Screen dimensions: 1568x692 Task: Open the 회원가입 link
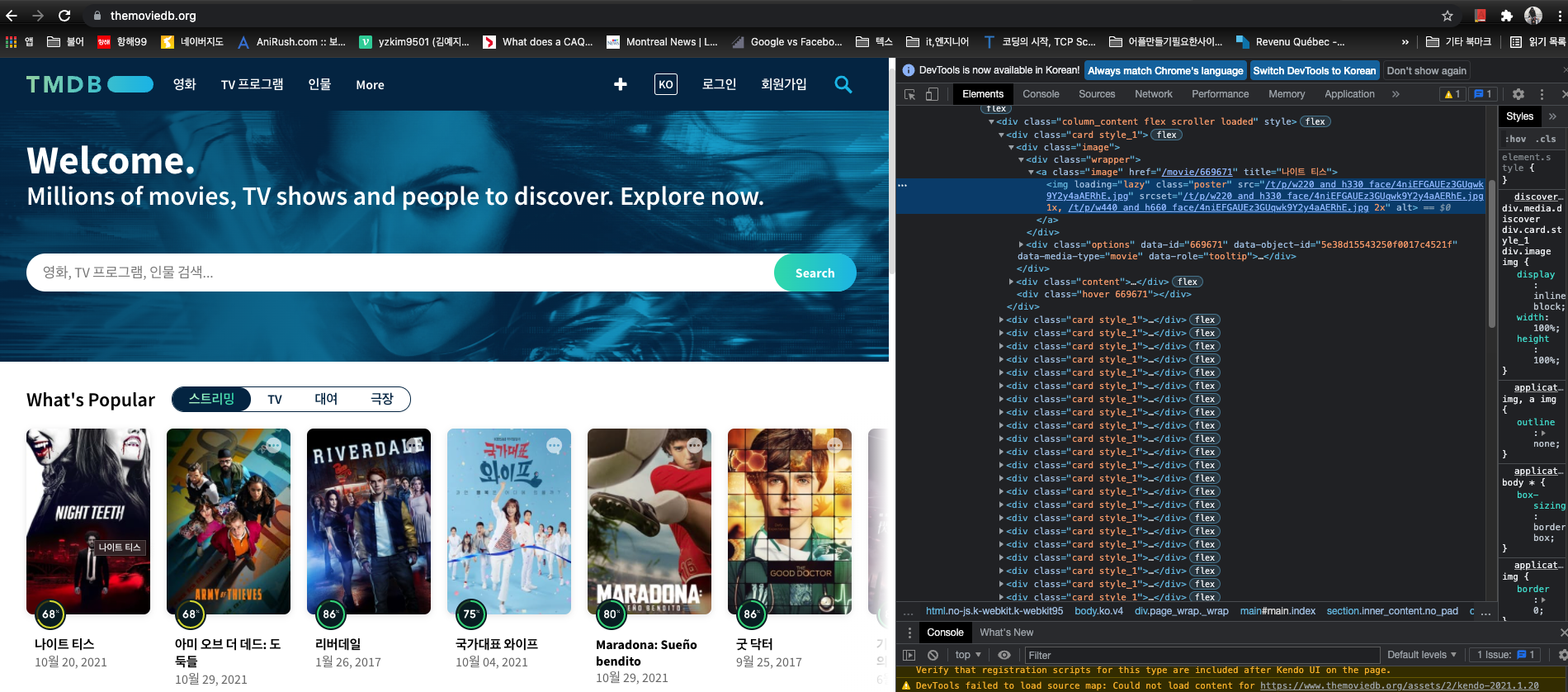[784, 84]
